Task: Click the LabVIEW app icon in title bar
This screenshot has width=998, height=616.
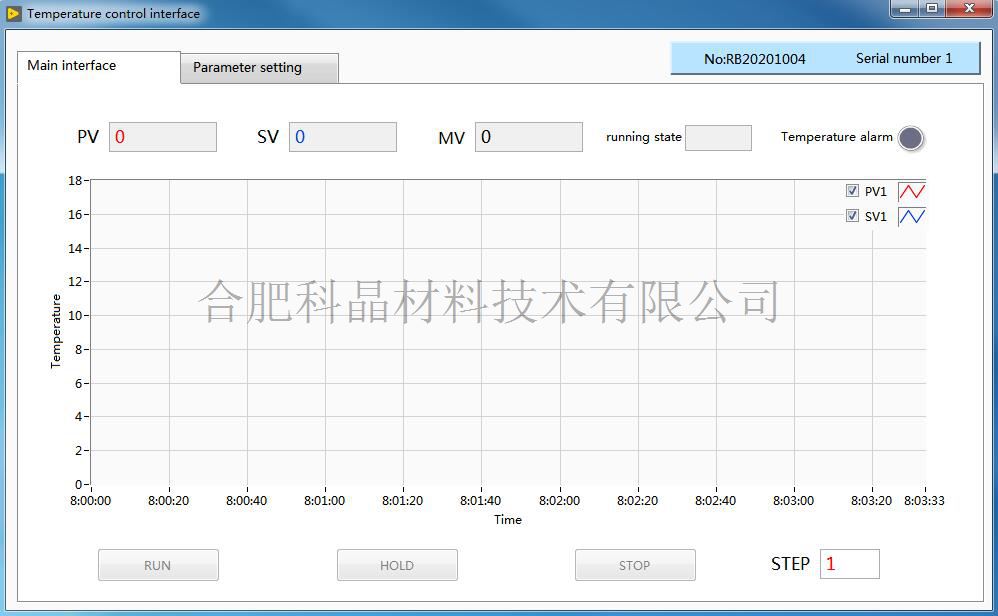Action: (13, 13)
